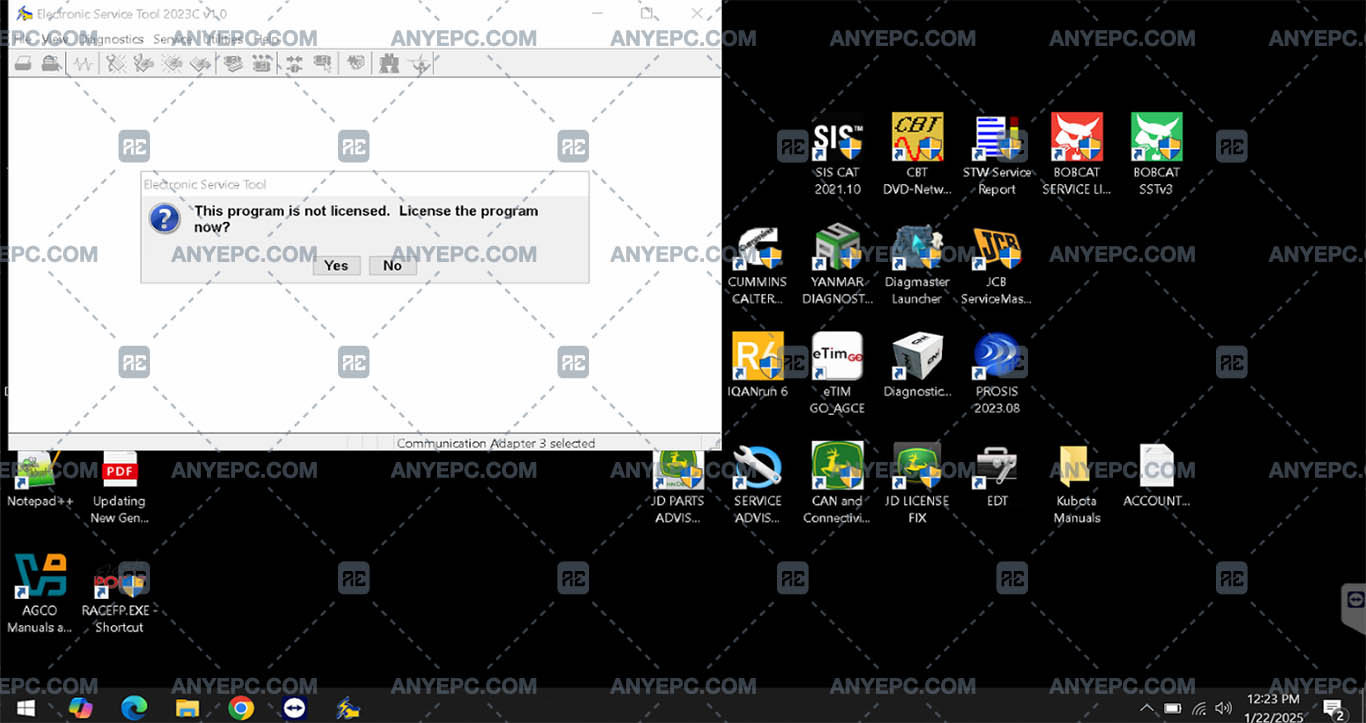Open File Explorer from the taskbar

(187, 708)
